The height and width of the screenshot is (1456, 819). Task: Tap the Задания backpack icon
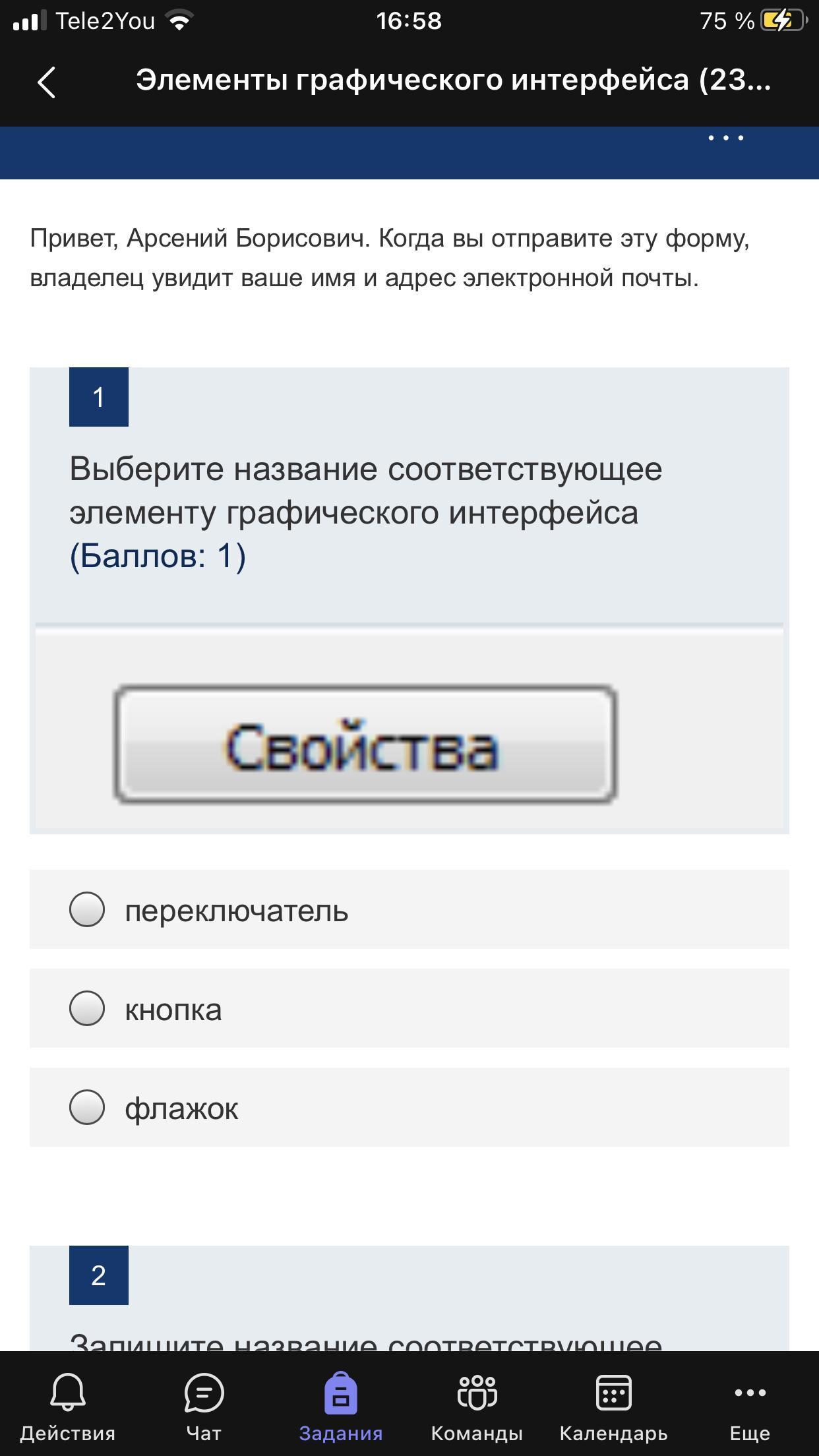tap(341, 1392)
